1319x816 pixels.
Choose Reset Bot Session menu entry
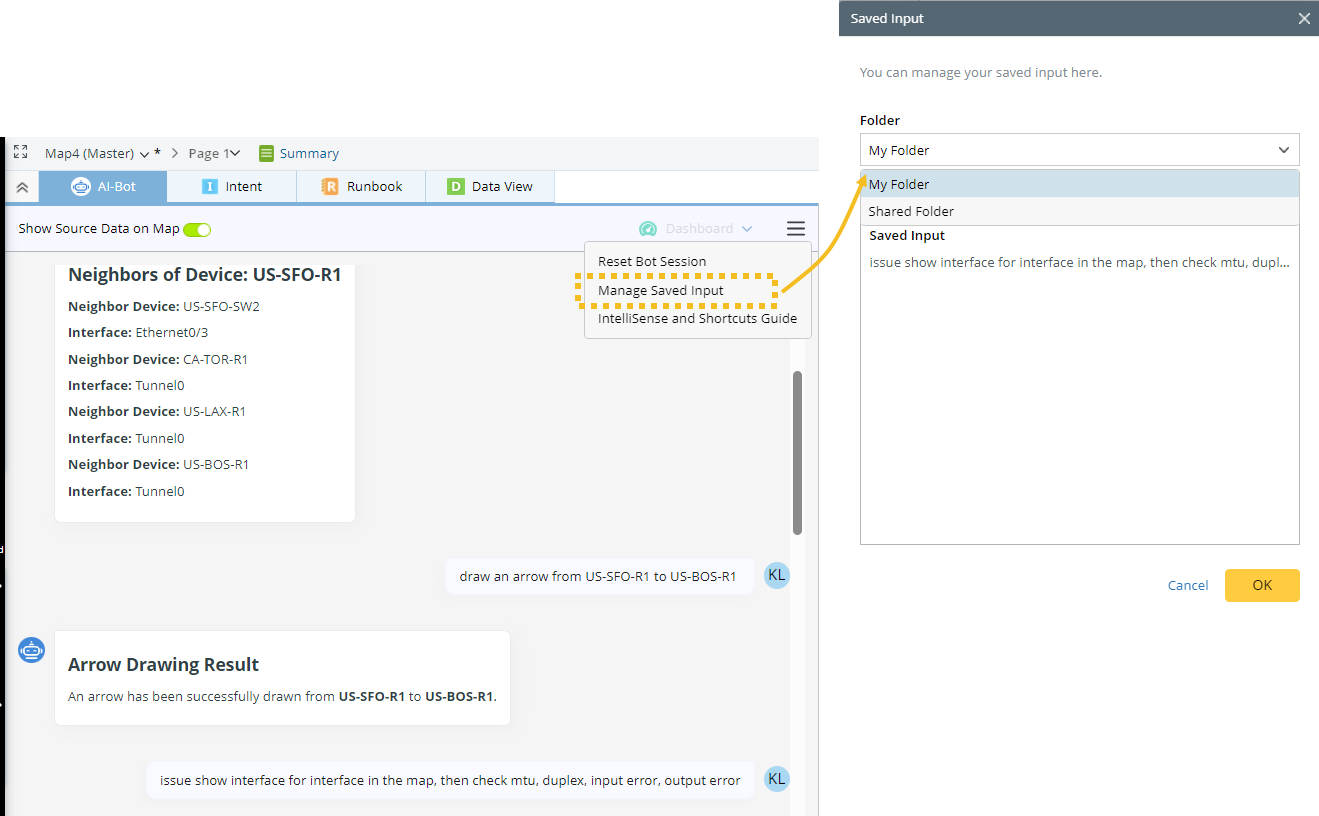(x=652, y=261)
